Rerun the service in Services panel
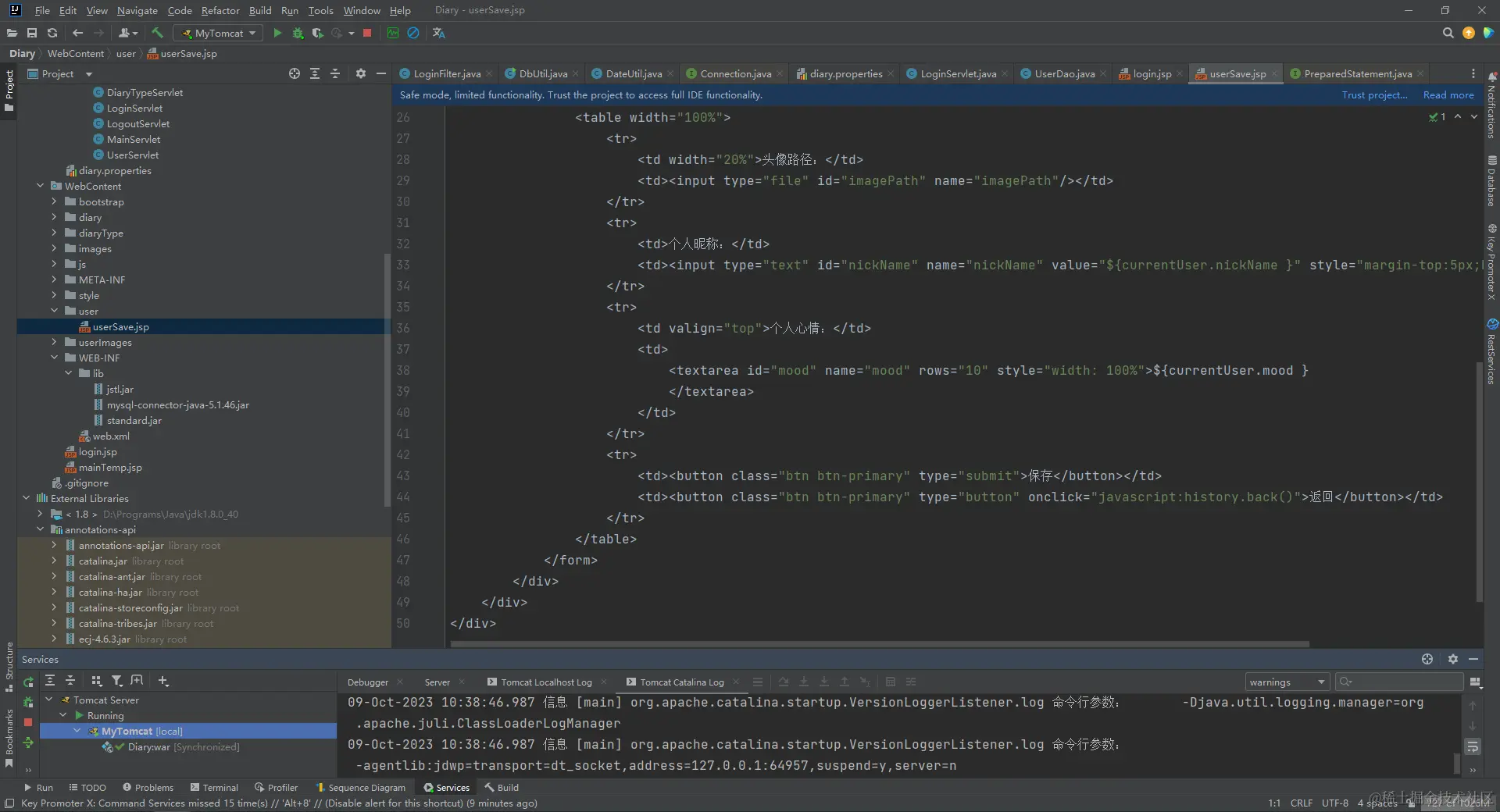 point(28,682)
